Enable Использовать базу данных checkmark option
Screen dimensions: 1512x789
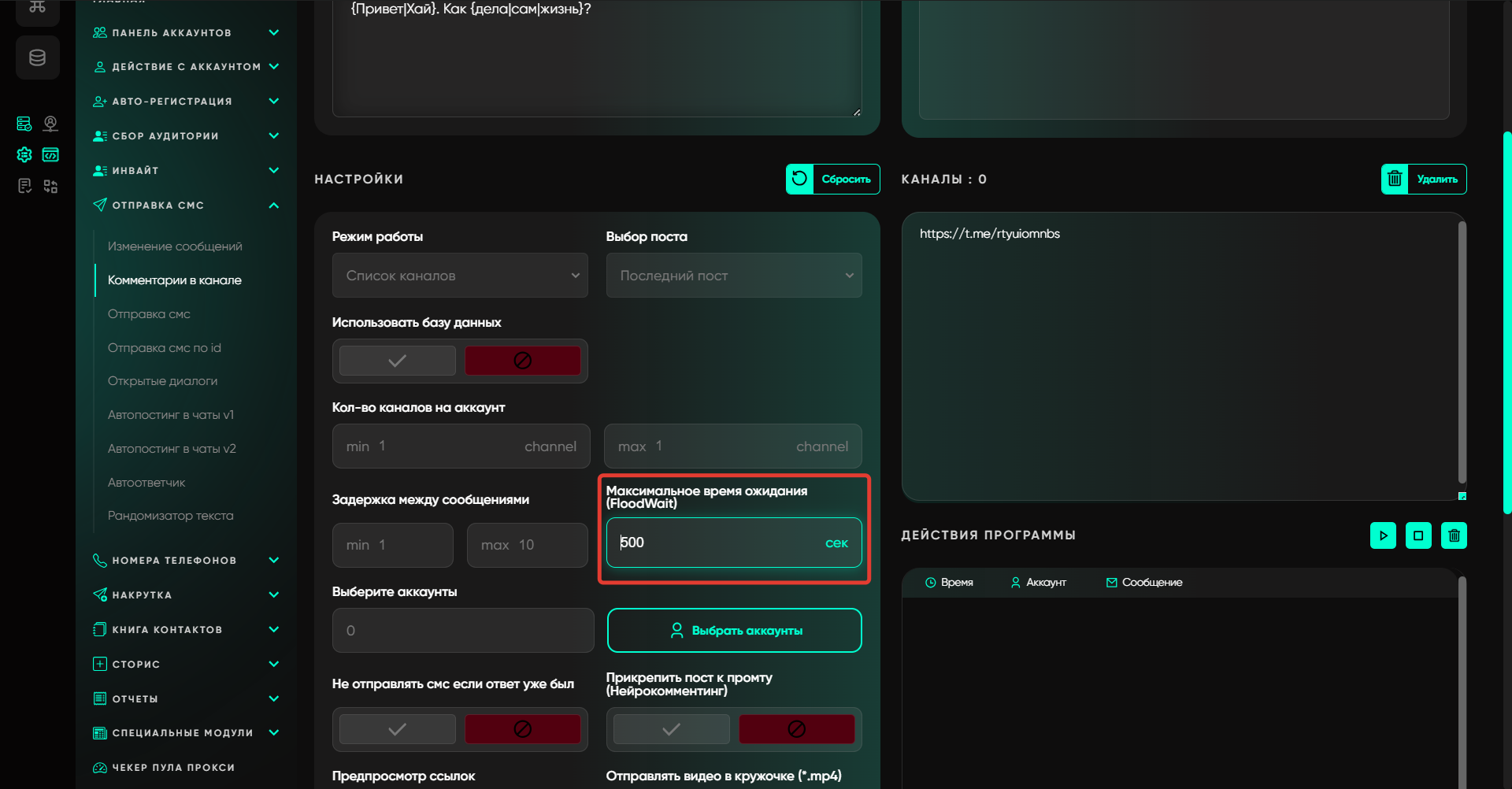397,361
